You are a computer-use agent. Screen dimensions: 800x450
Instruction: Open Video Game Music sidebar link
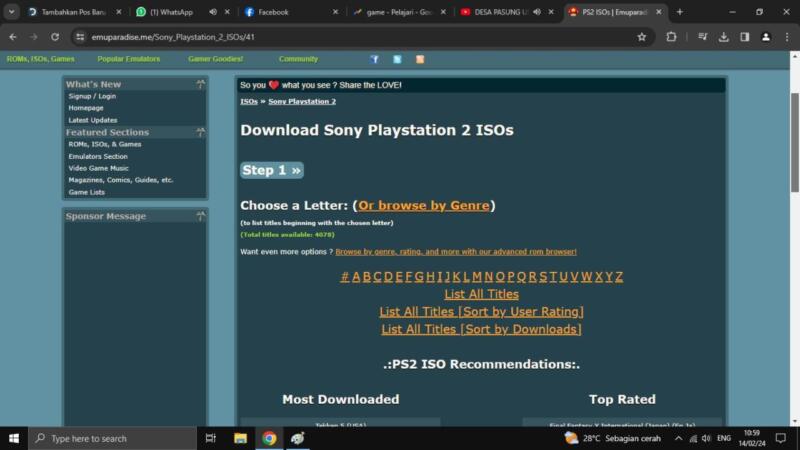(x=98, y=168)
